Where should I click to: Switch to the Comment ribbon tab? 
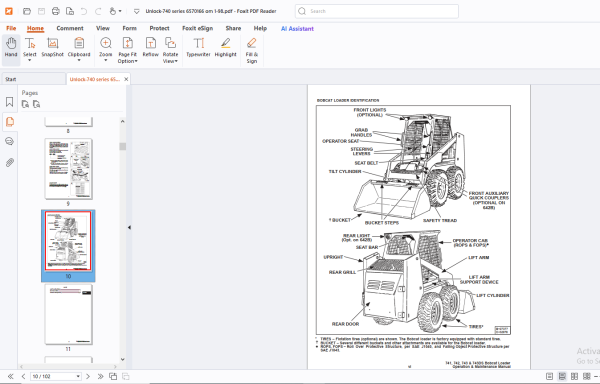(70, 28)
